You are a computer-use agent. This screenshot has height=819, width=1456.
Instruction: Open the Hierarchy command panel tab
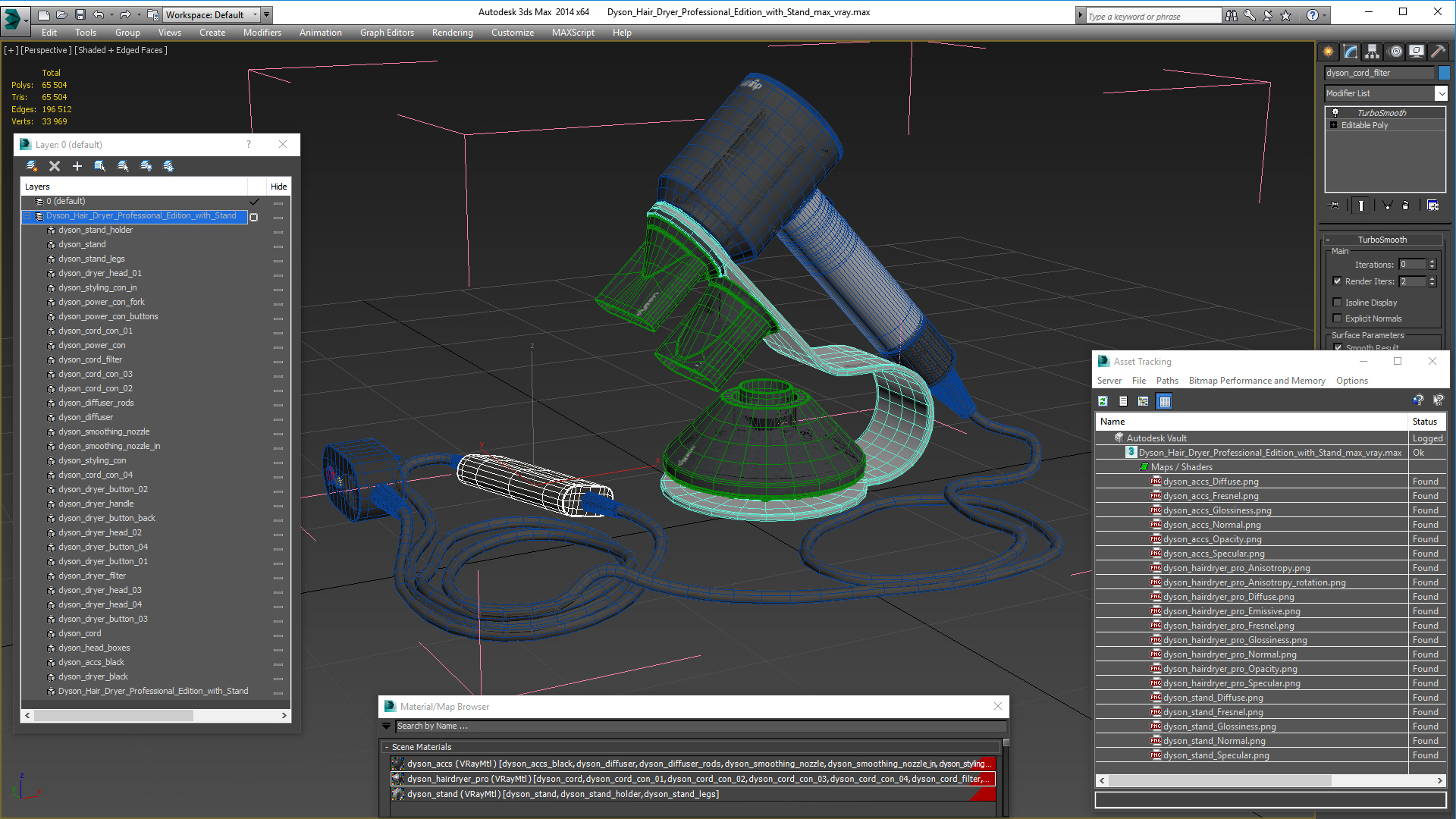pos(1373,52)
